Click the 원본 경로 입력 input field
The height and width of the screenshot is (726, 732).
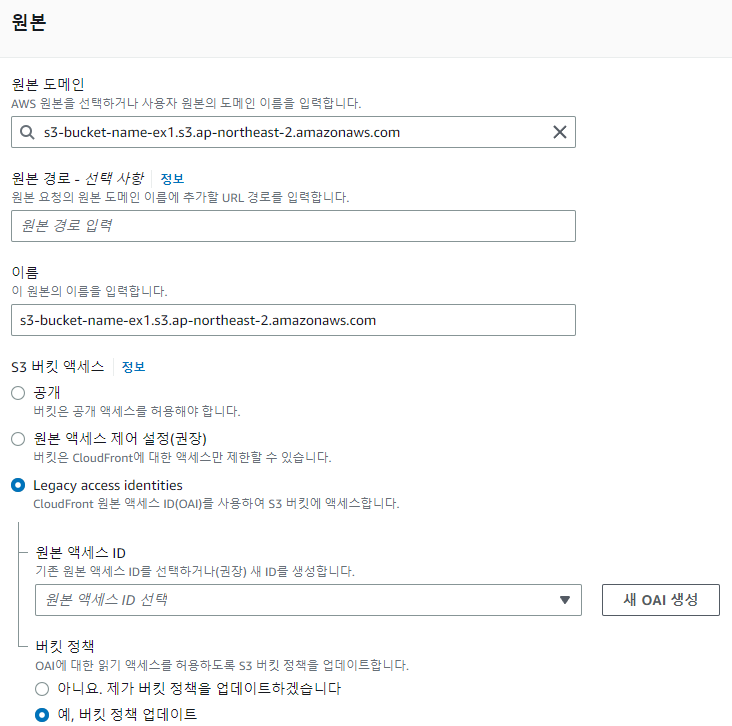(x=293, y=226)
